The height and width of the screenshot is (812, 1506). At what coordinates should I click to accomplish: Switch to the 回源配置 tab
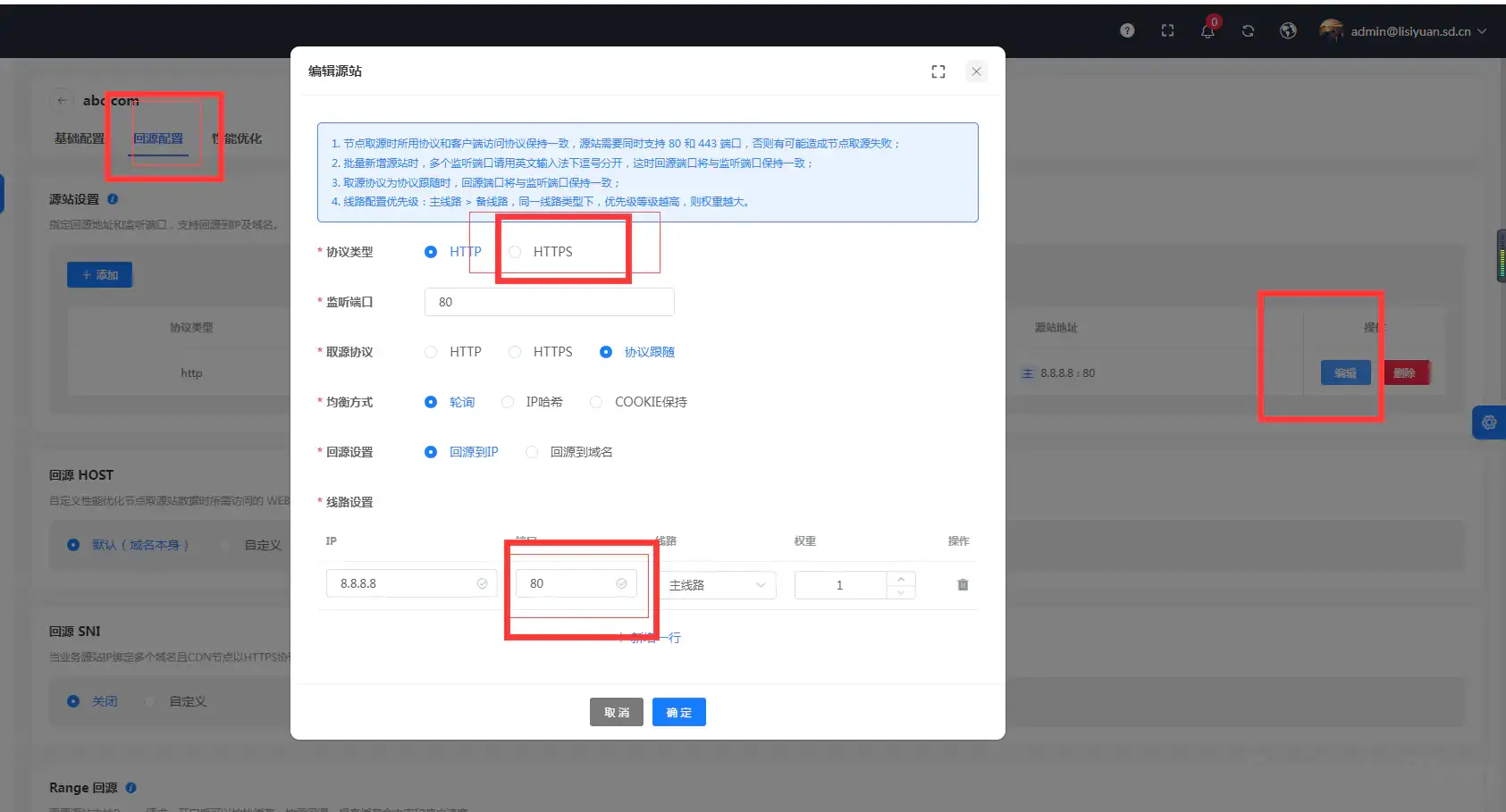[158, 138]
